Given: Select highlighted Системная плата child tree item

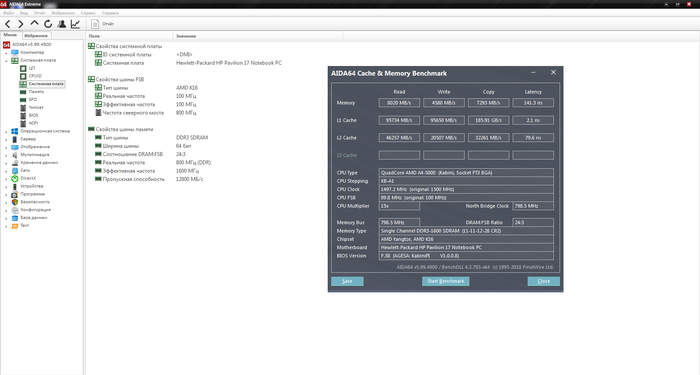Looking at the screenshot, I should pyautogui.click(x=42, y=84).
